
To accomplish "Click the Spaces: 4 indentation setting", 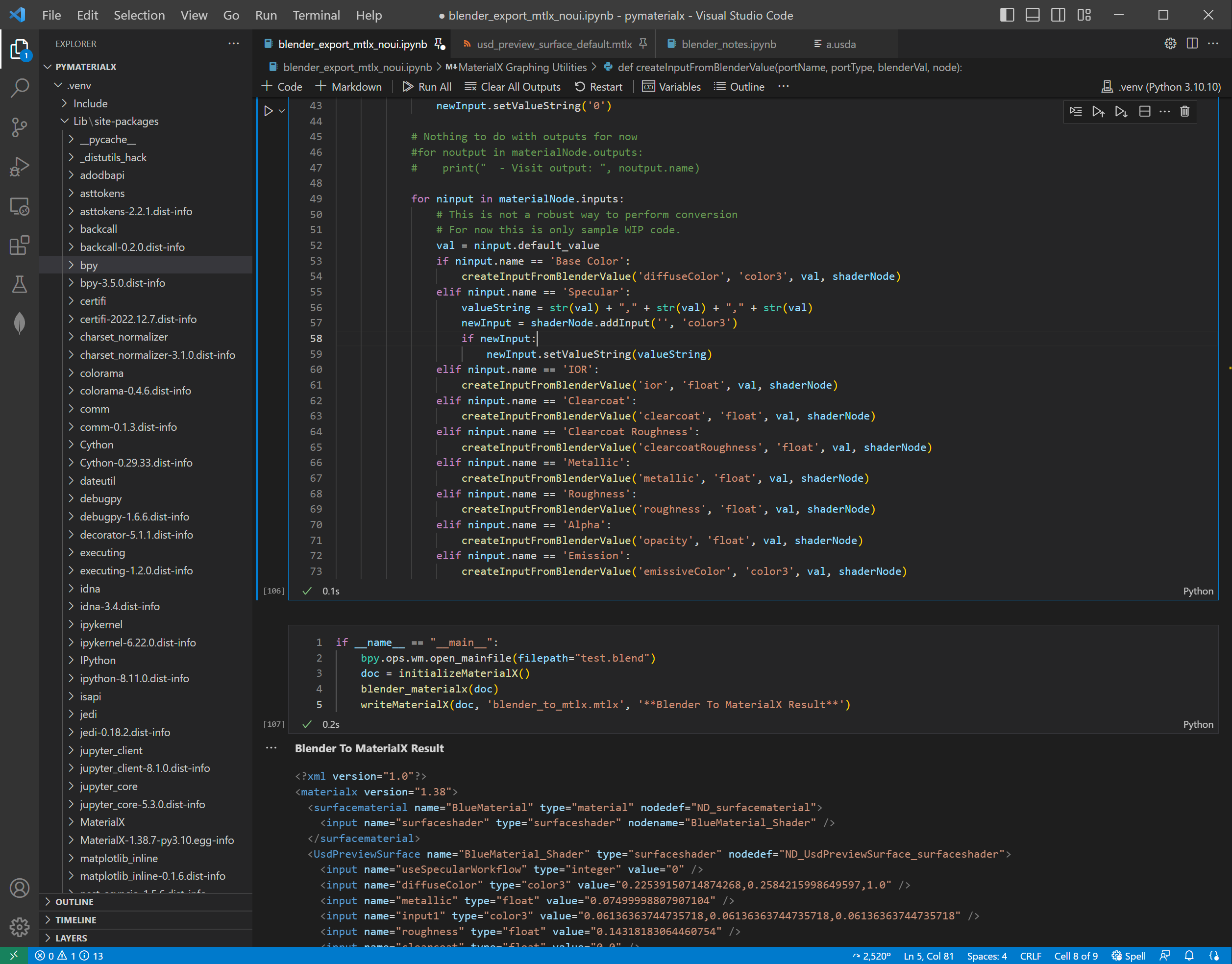I will 986,956.
